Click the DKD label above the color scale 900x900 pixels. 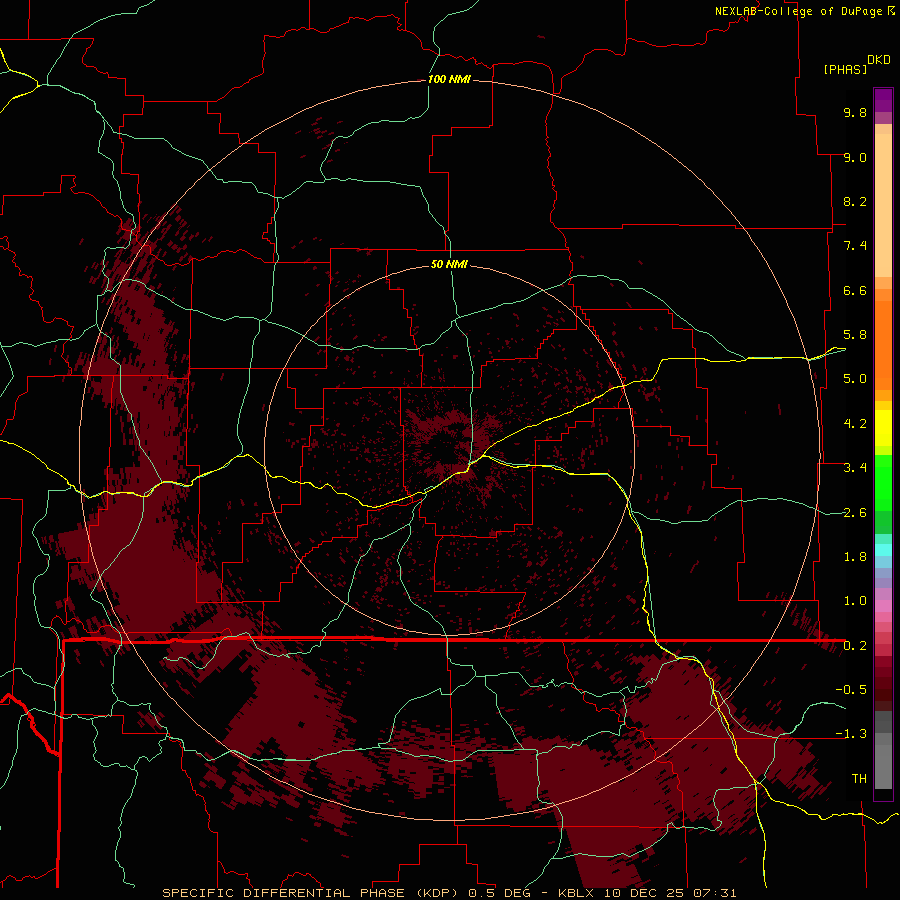pyautogui.click(x=879, y=60)
